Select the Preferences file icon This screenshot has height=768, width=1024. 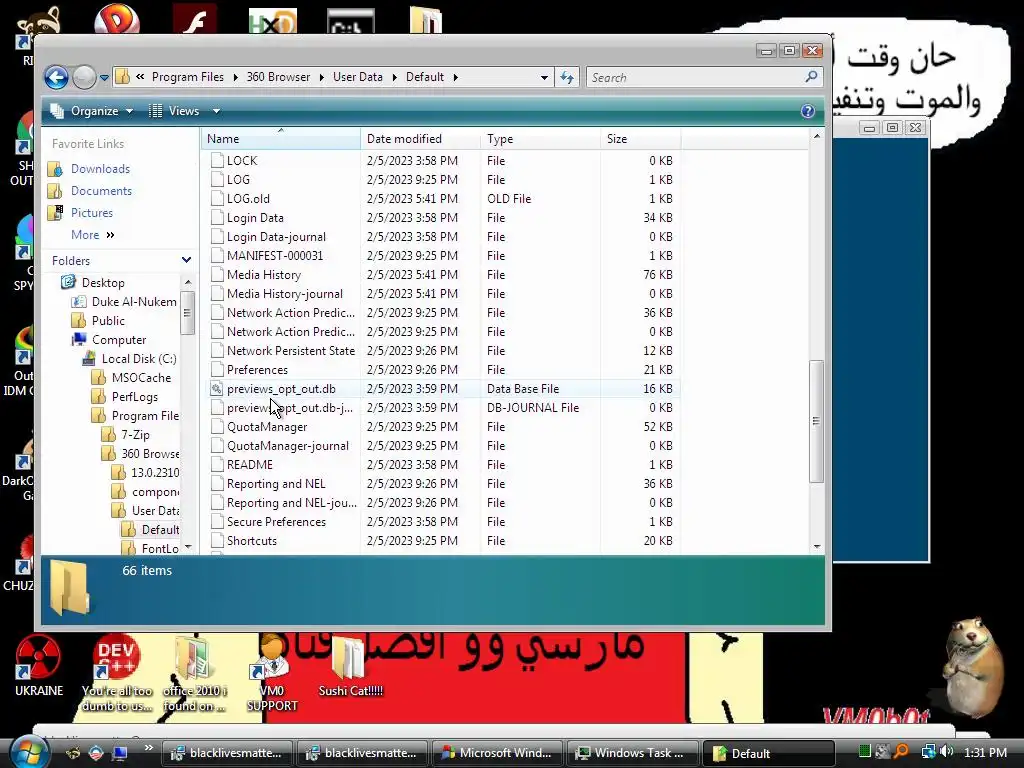coord(217,370)
